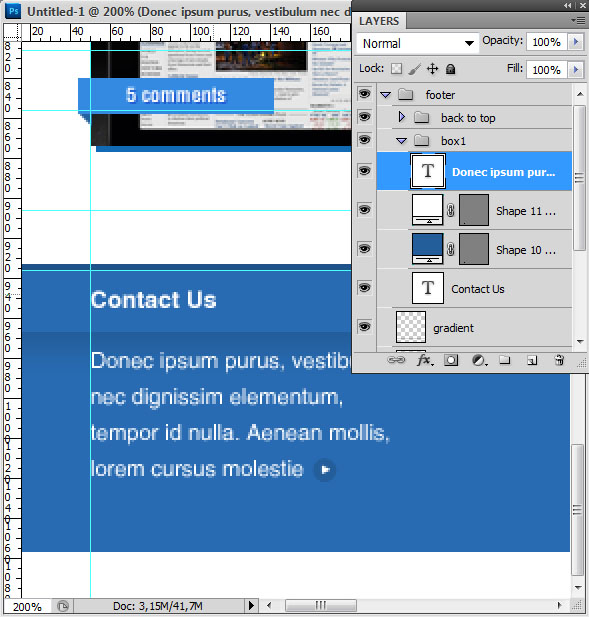Hide the gradient layer

point(364,327)
